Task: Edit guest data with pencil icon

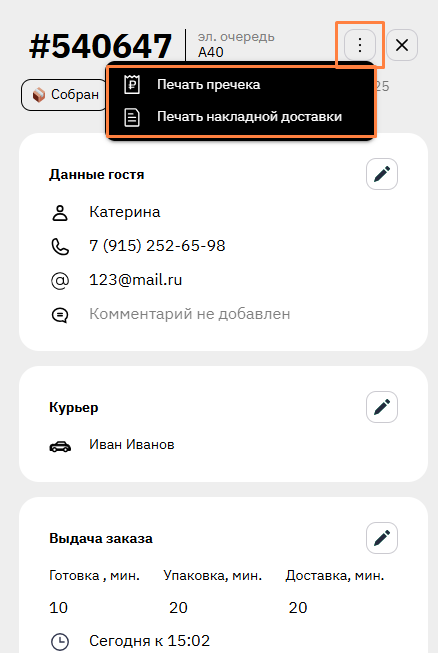Action: (x=382, y=174)
